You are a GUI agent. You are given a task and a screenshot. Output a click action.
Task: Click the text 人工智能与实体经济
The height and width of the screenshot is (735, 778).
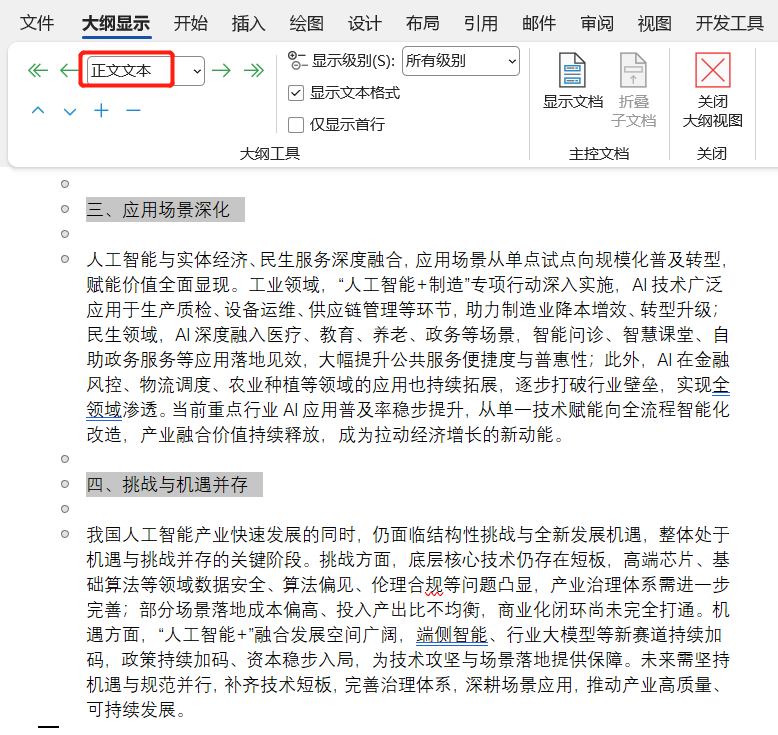pyautogui.click(x=167, y=260)
